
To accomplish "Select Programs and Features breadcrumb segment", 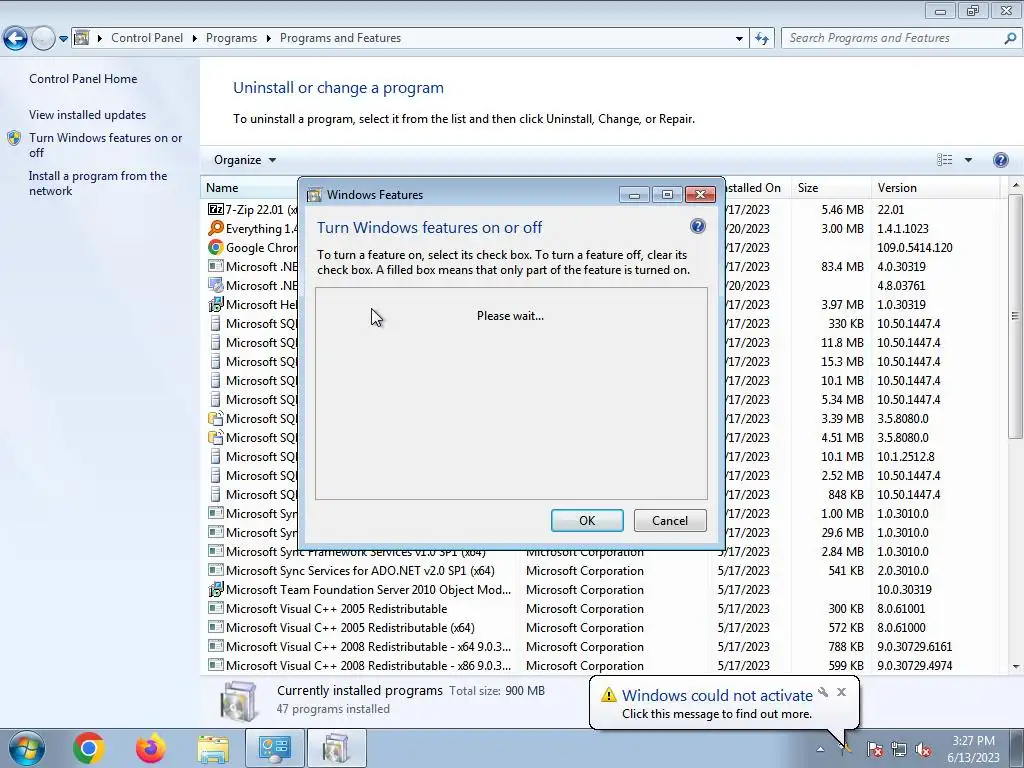I will pyautogui.click(x=340, y=38).
